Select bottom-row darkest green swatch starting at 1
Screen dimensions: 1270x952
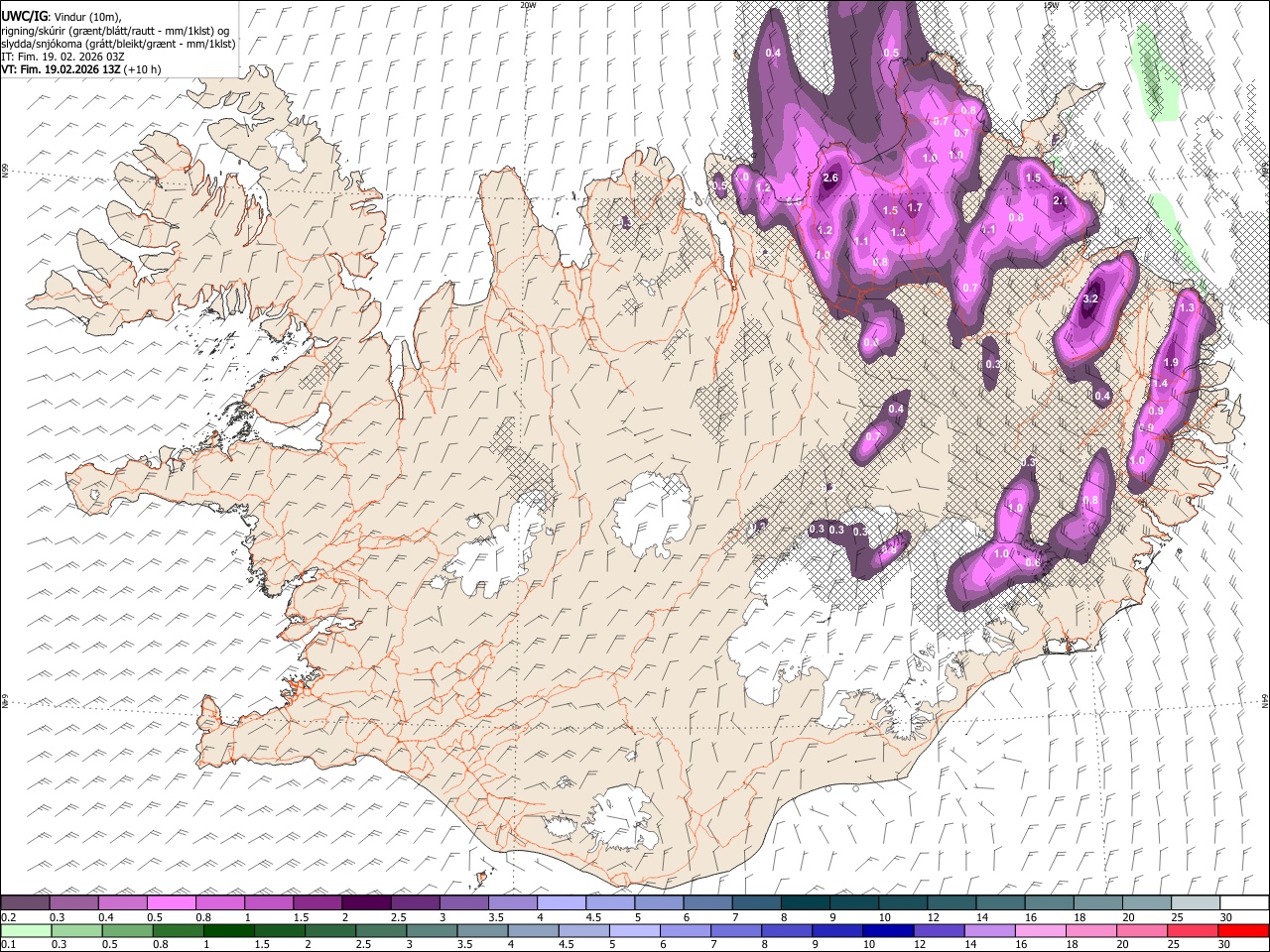pyautogui.click(x=228, y=930)
